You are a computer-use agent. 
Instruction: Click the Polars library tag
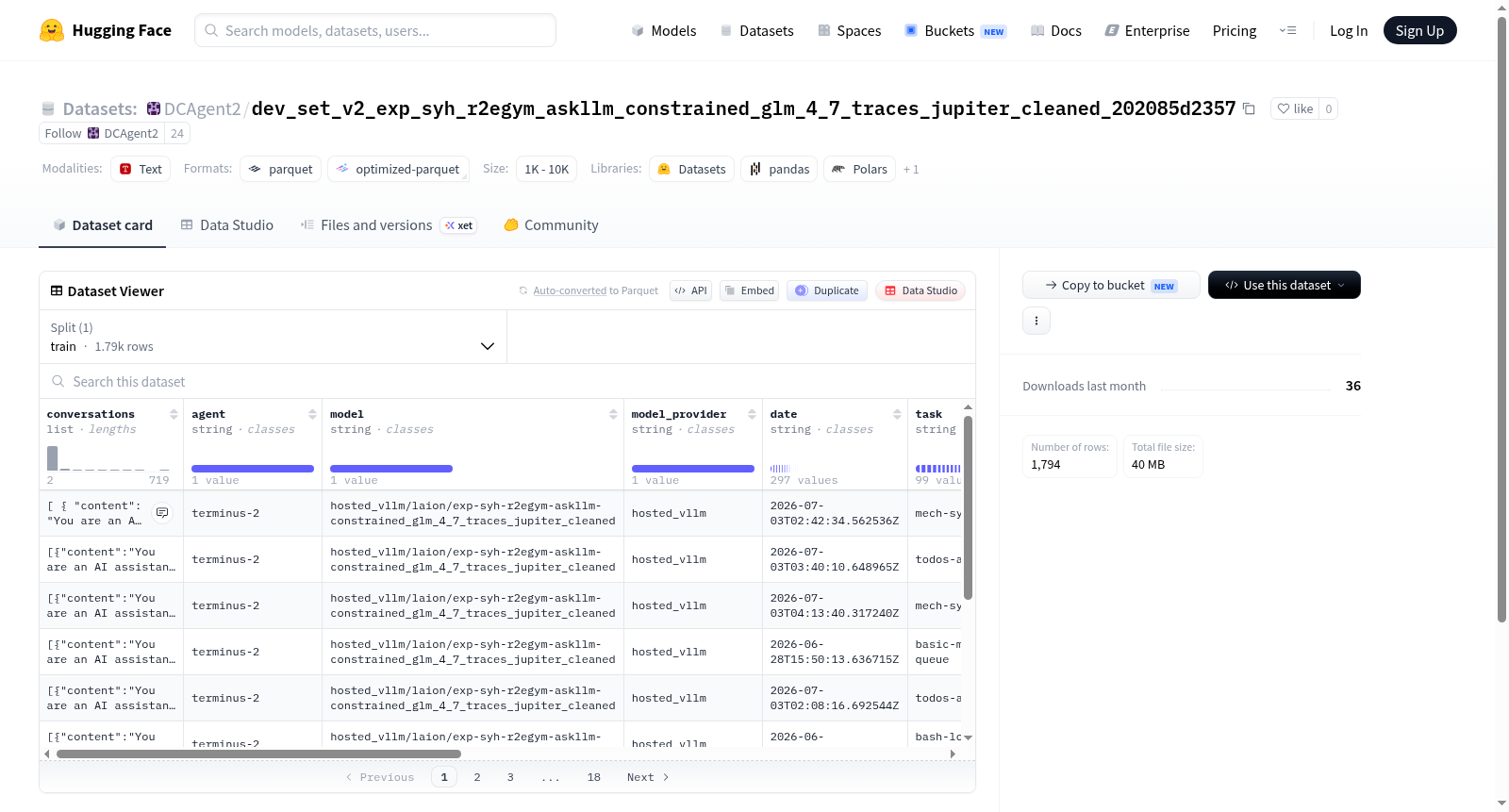click(x=859, y=169)
